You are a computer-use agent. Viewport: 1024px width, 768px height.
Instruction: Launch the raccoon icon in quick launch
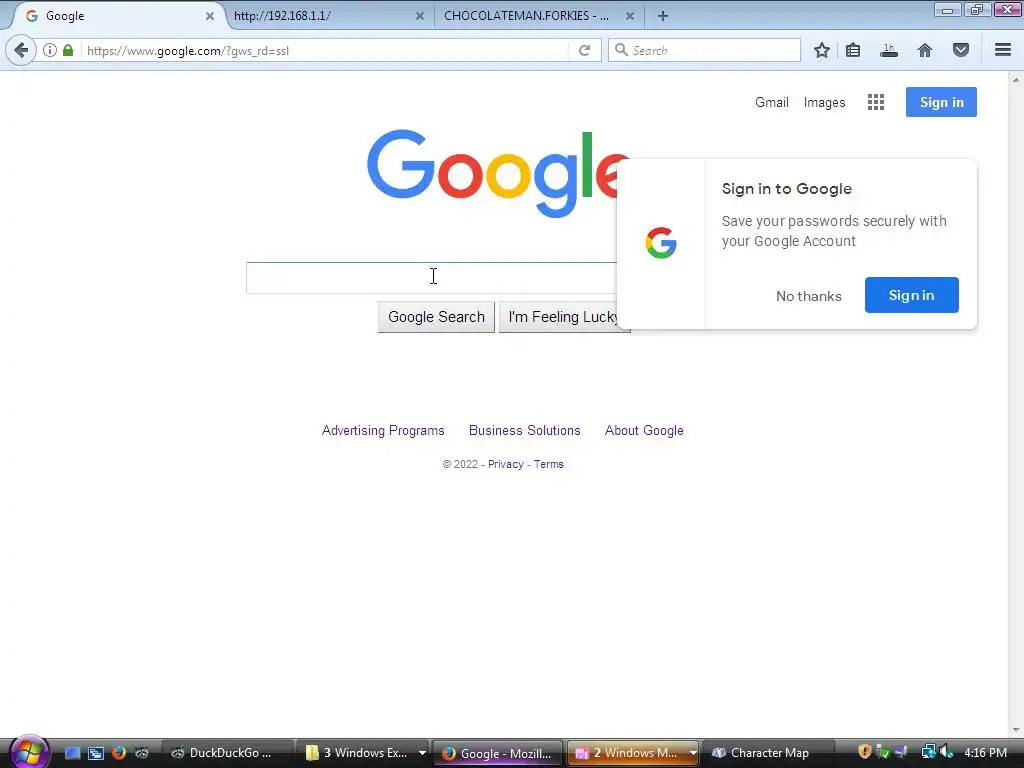[x=142, y=752]
